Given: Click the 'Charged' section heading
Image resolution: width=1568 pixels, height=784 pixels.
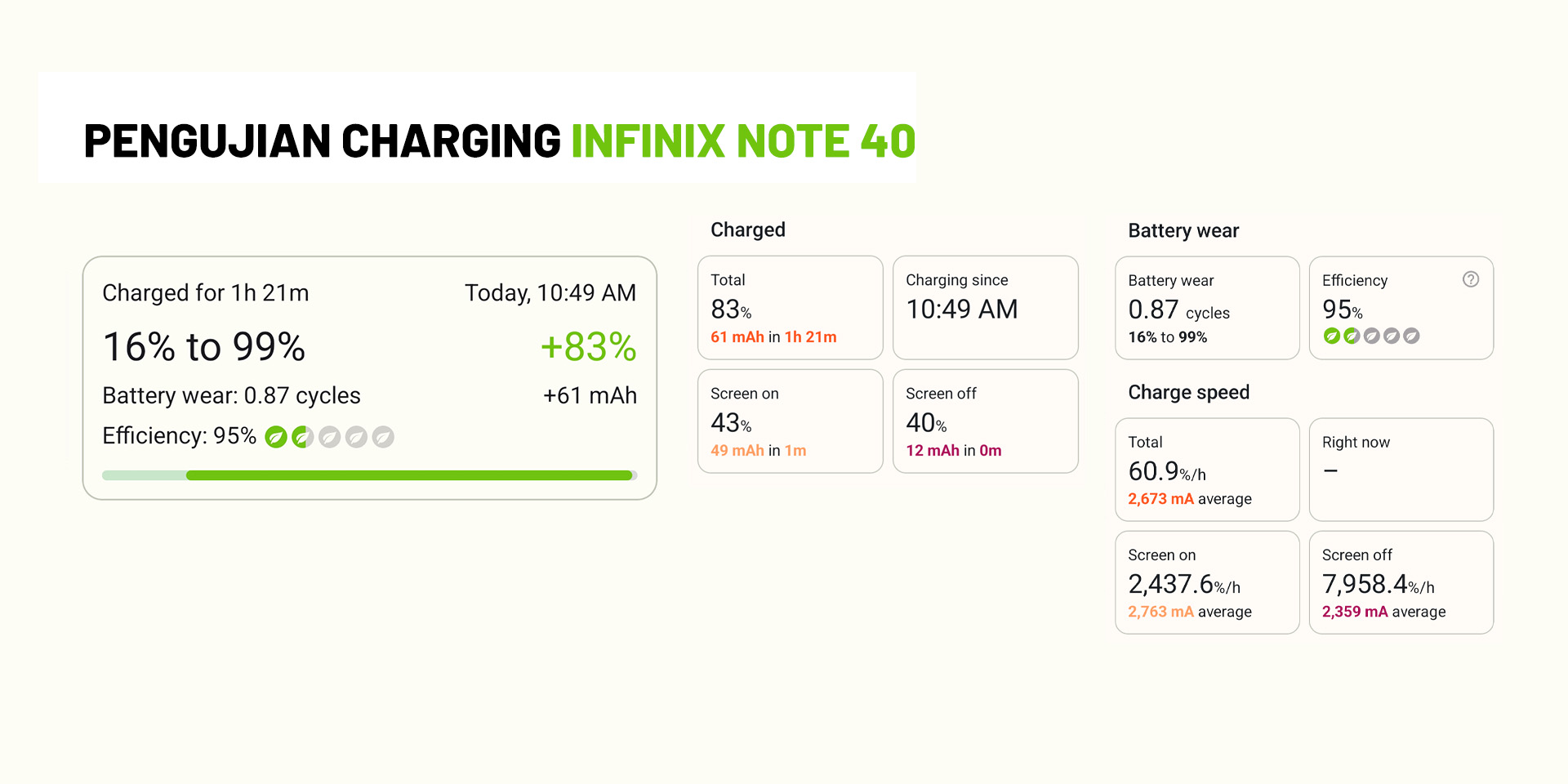Looking at the screenshot, I should click(x=748, y=230).
